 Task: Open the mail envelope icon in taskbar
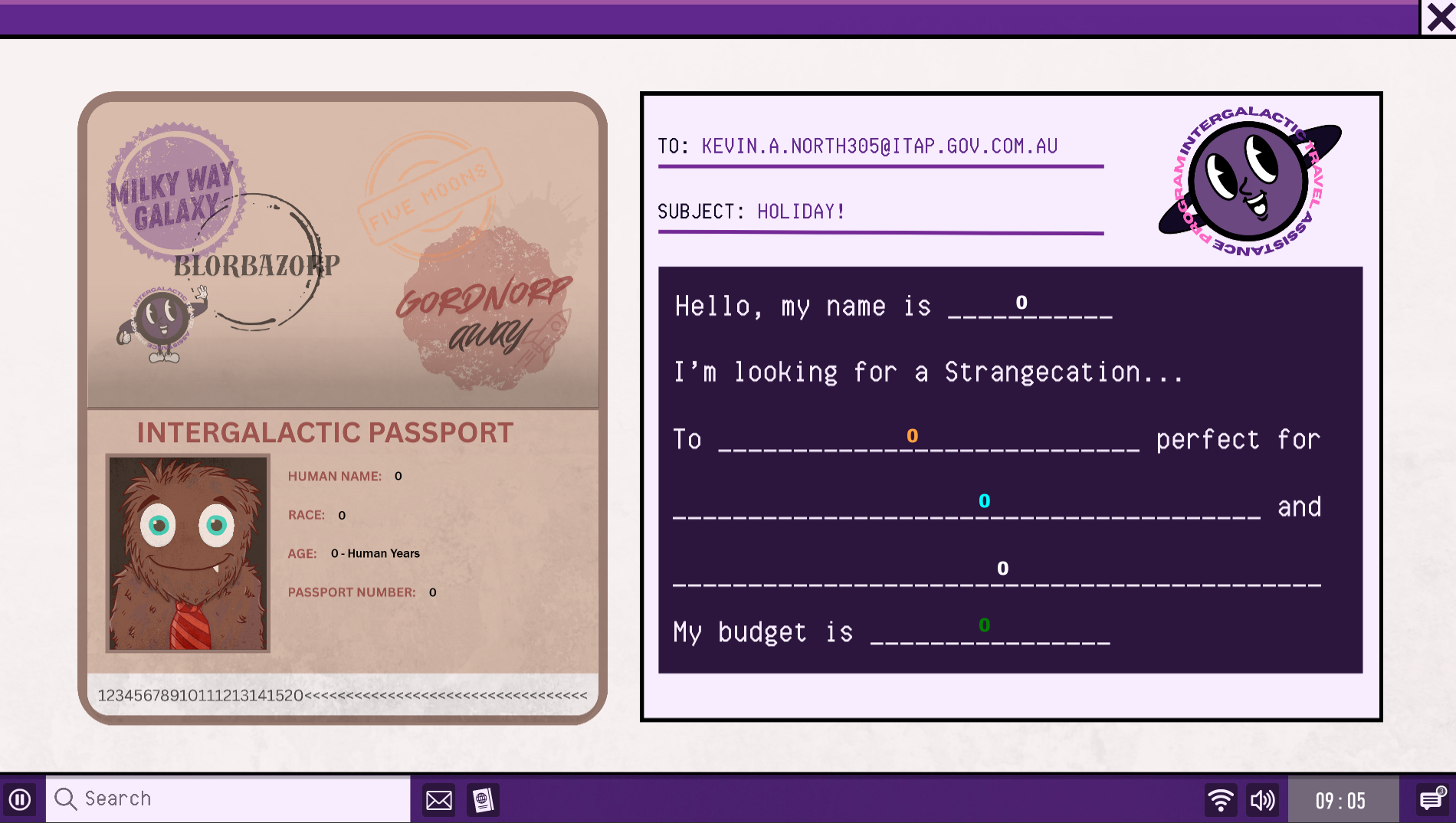click(x=439, y=800)
